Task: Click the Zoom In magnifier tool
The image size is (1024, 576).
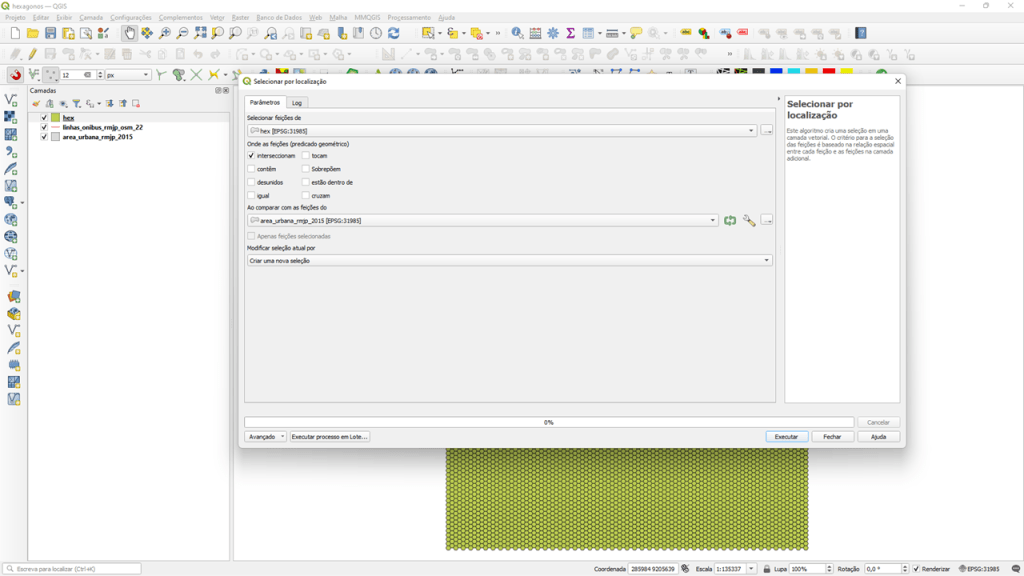Action: (165, 33)
